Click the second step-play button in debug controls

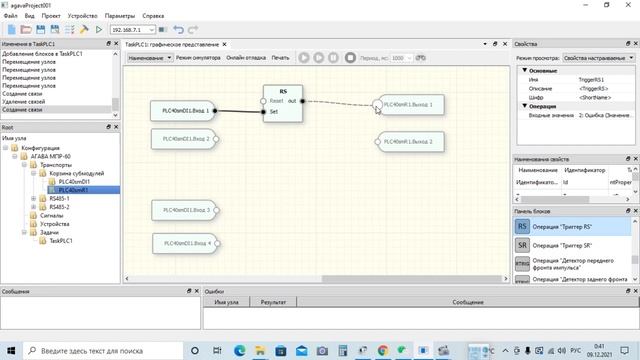pos(319,58)
